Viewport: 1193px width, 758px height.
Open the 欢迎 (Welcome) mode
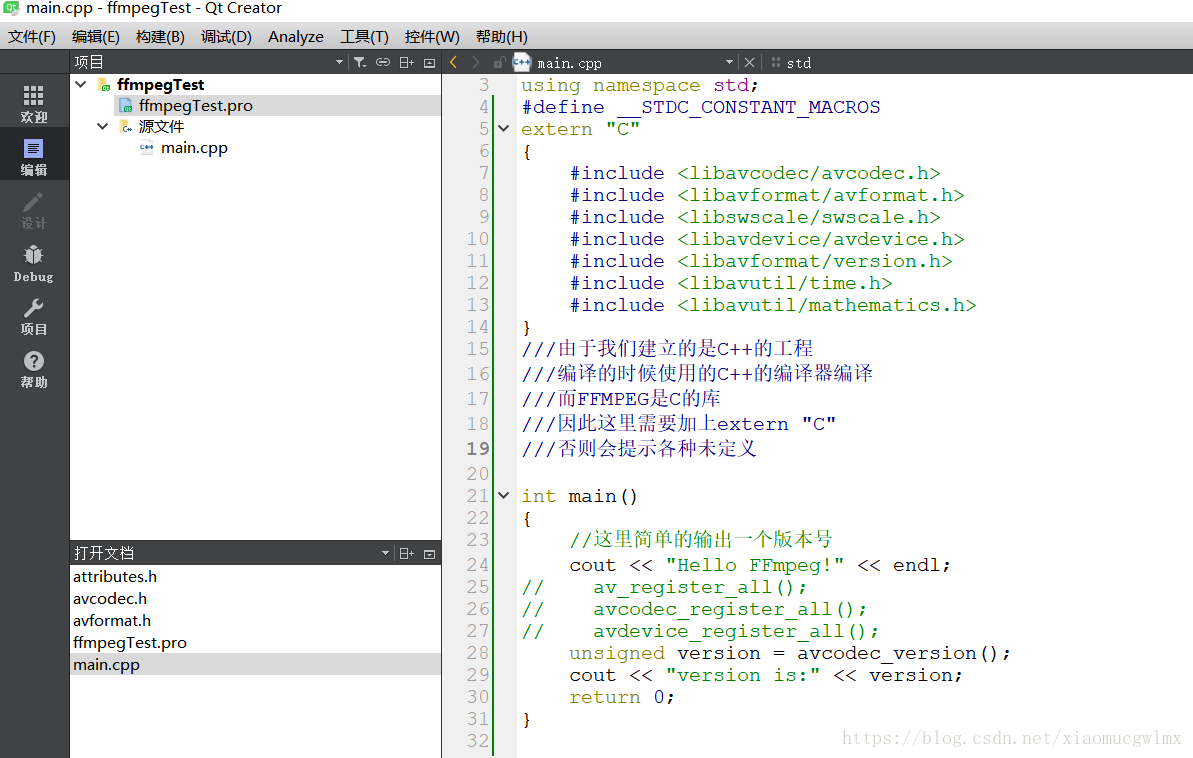click(x=33, y=104)
